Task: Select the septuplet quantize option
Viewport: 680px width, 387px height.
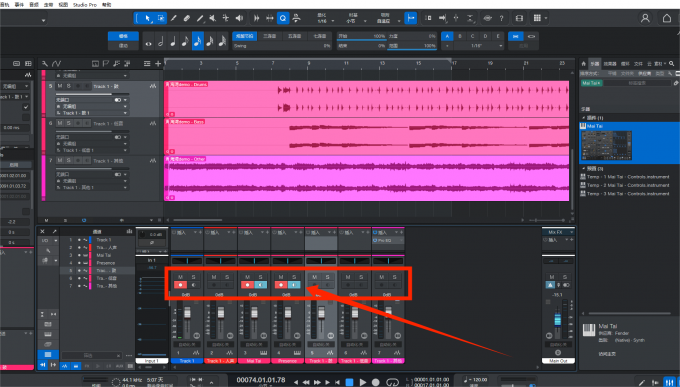Action: (x=320, y=36)
